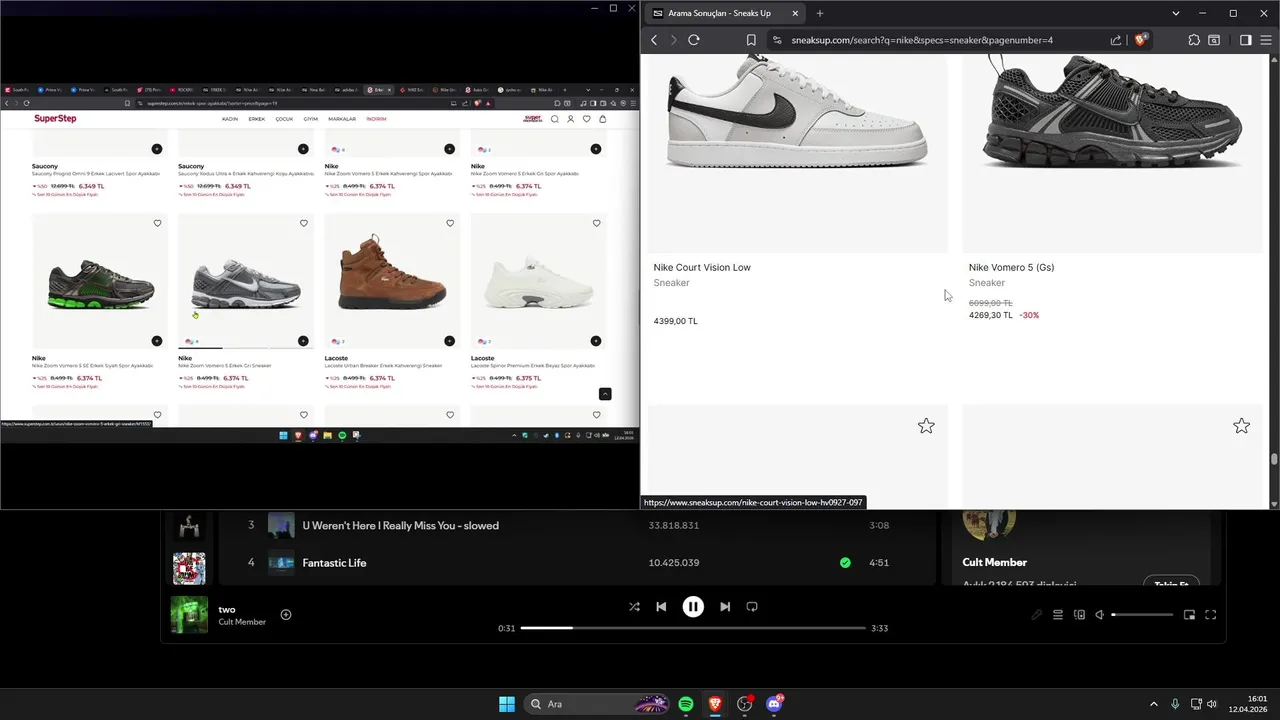The height and width of the screenshot is (720, 1280).
Task: Open Brave tab search dropdown arrow
Action: click(x=1176, y=13)
